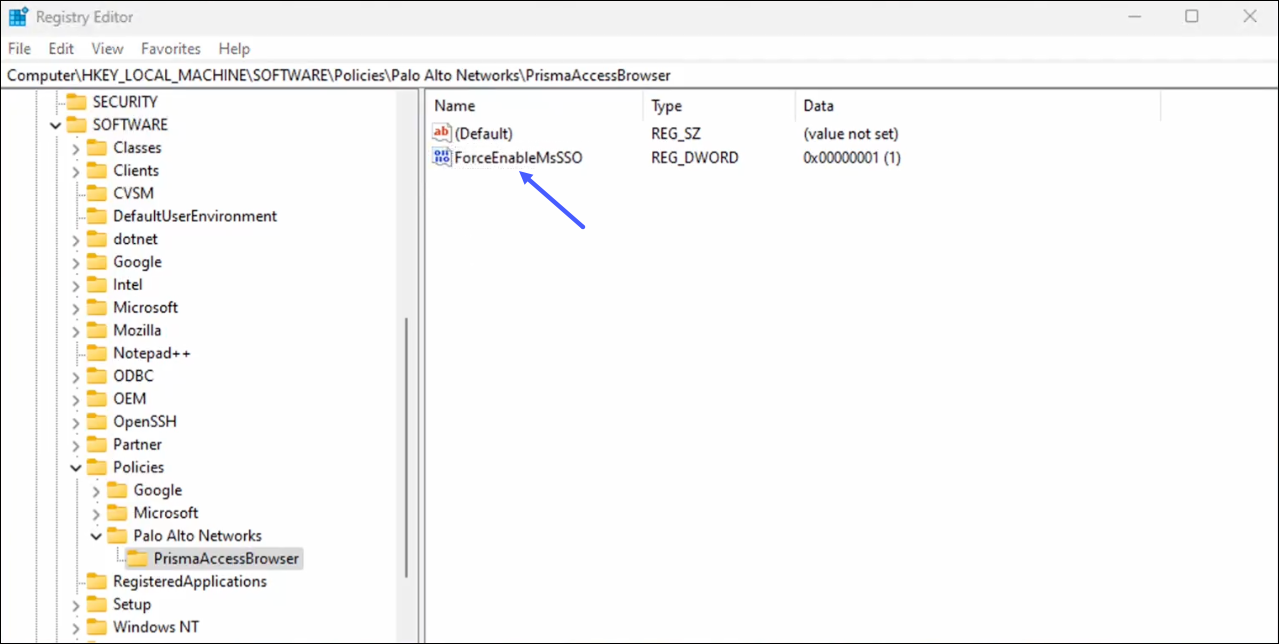Open the Favorites menu

[x=171, y=48]
